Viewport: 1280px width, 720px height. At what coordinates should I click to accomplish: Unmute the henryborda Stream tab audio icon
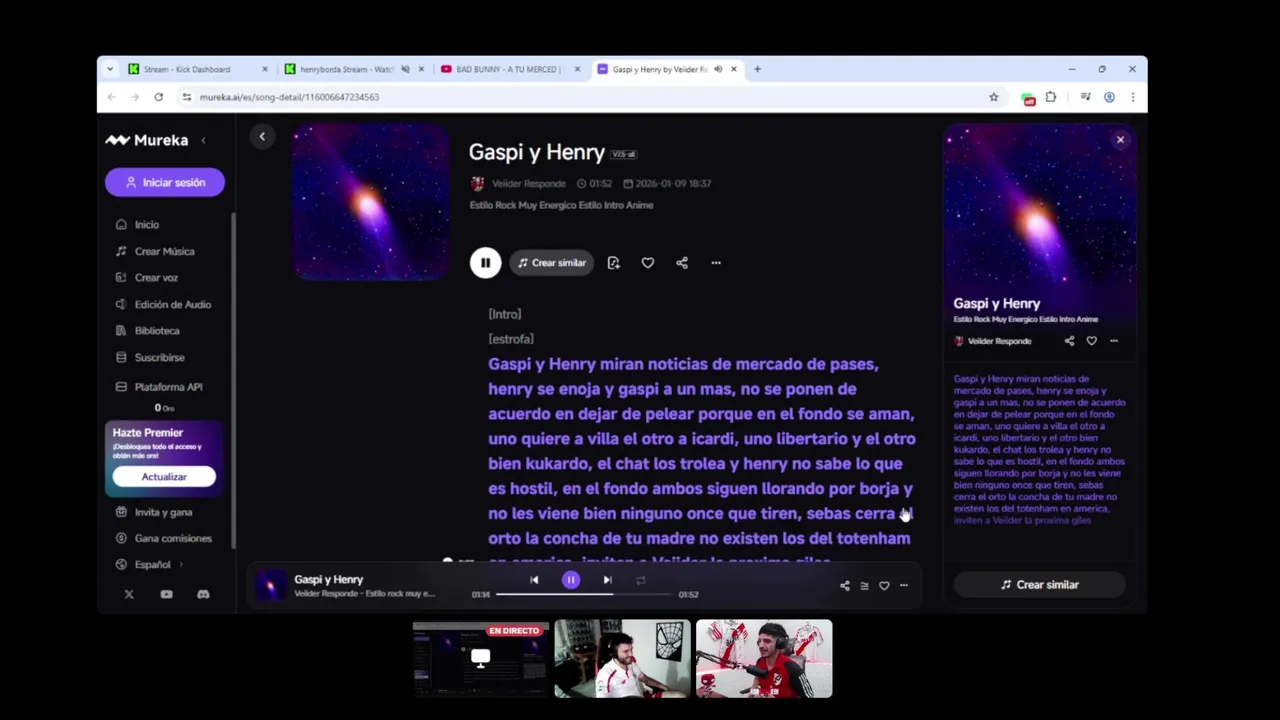click(x=405, y=69)
